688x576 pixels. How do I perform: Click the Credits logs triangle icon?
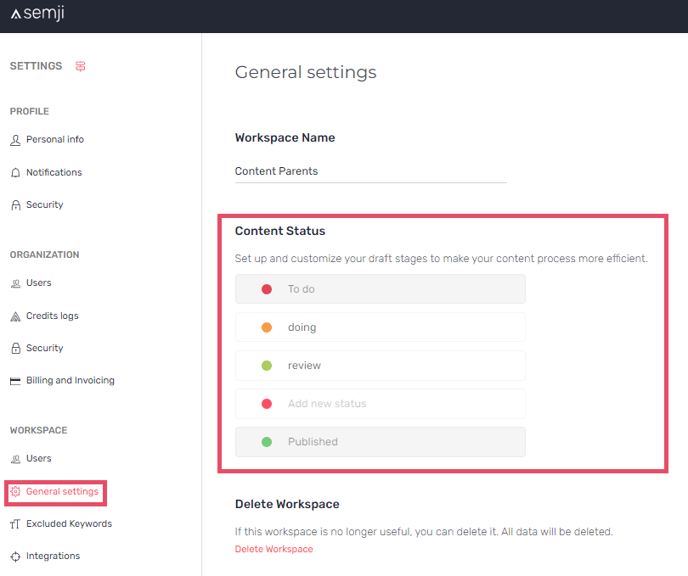tap(15, 316)
